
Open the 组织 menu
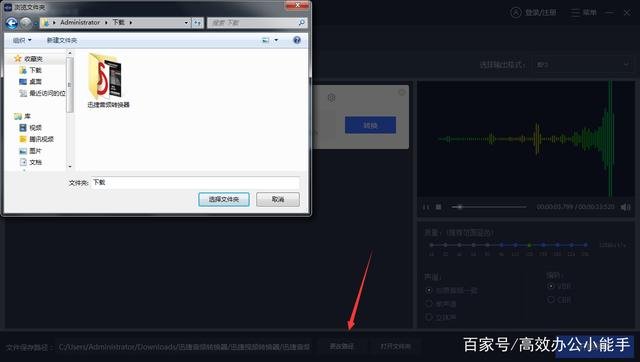22,40
